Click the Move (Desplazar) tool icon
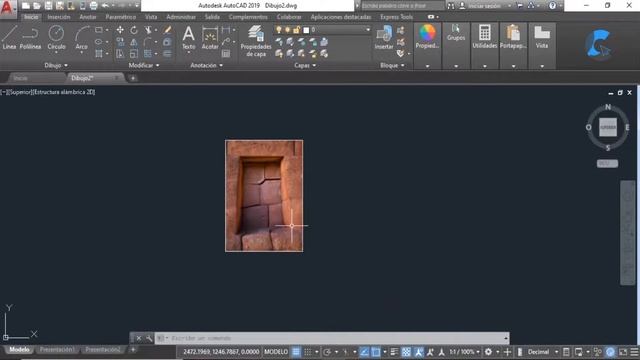This screenshot has height=360, width=640. pyautogui.click(x=120, y=30)
